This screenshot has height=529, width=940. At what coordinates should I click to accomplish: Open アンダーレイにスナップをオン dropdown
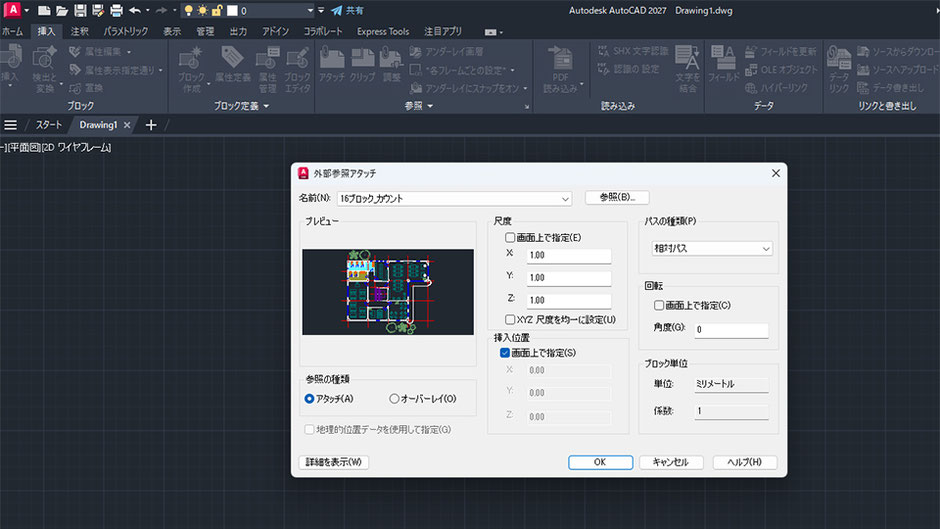tap(525, 88)
